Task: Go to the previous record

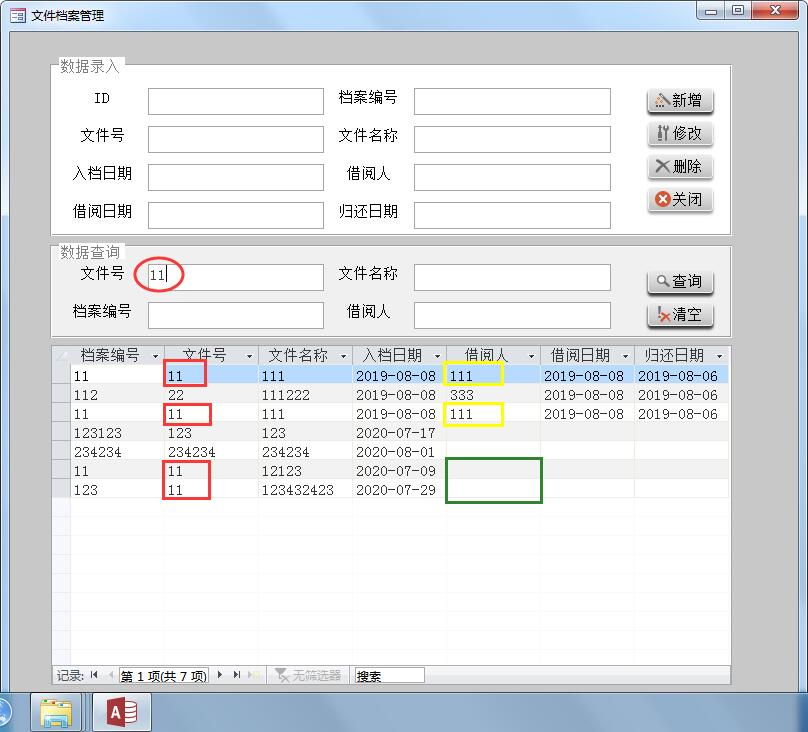Action: point(110,675)
